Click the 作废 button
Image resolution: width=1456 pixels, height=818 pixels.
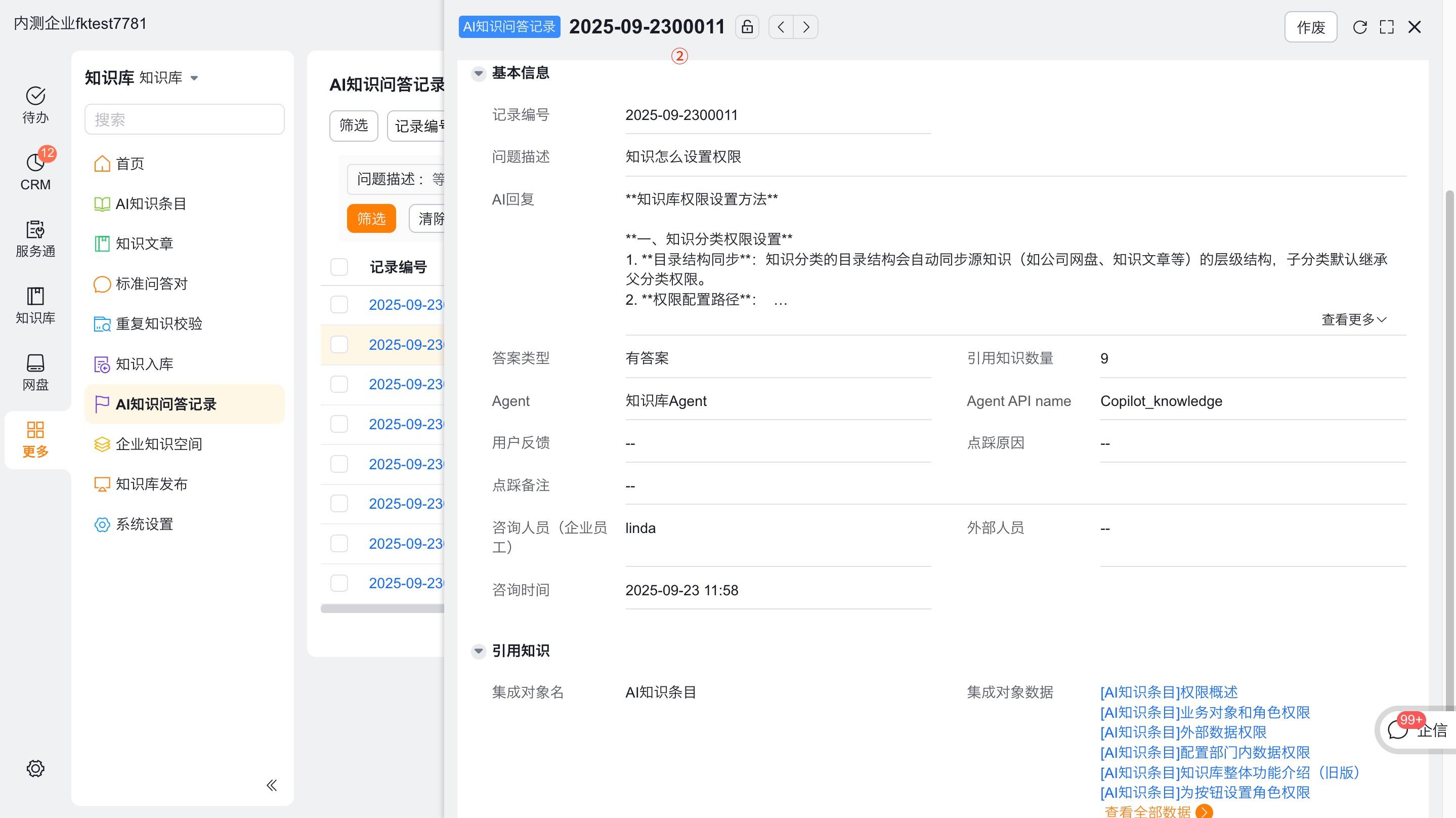pos(1310,27)
